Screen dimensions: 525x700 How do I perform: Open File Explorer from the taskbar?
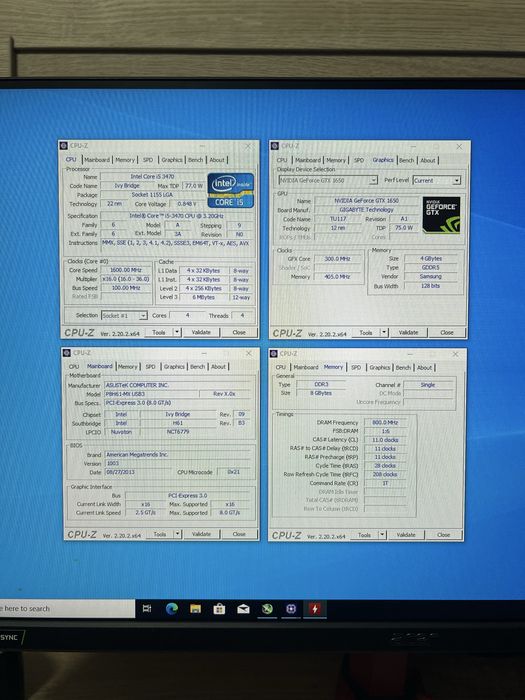(x=195, y=608)
